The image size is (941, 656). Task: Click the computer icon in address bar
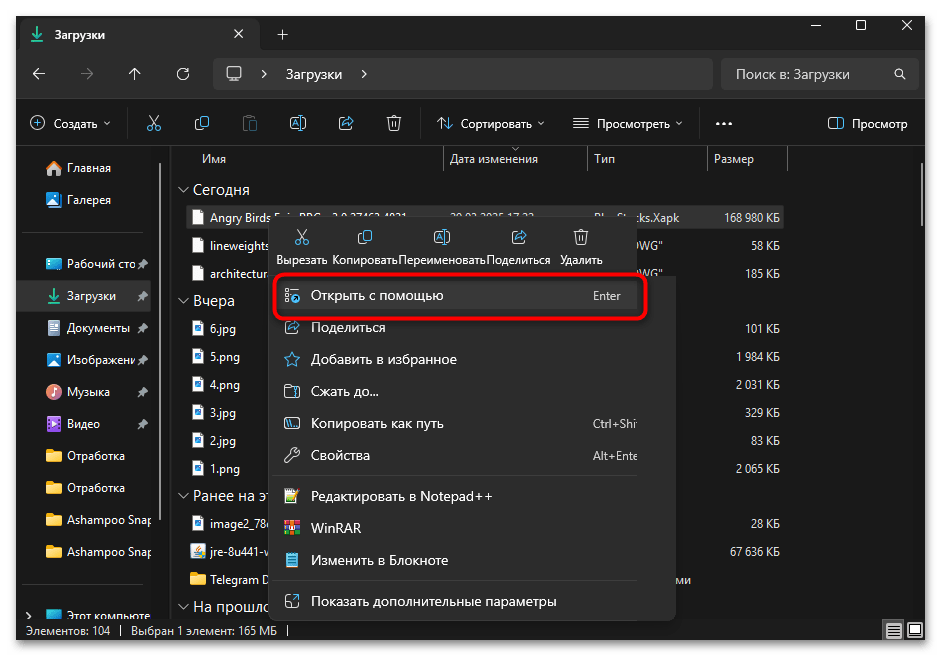coord(234,74)
